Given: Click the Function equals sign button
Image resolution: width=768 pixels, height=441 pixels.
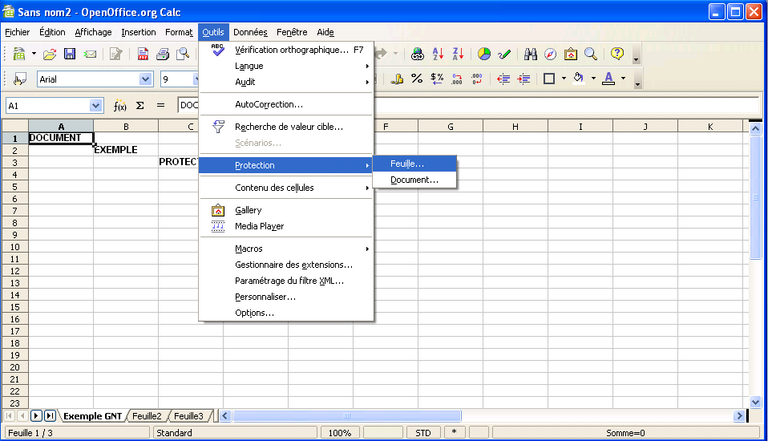Looking at the screenshot, I should pyautogui.click(x=161, y=105).
